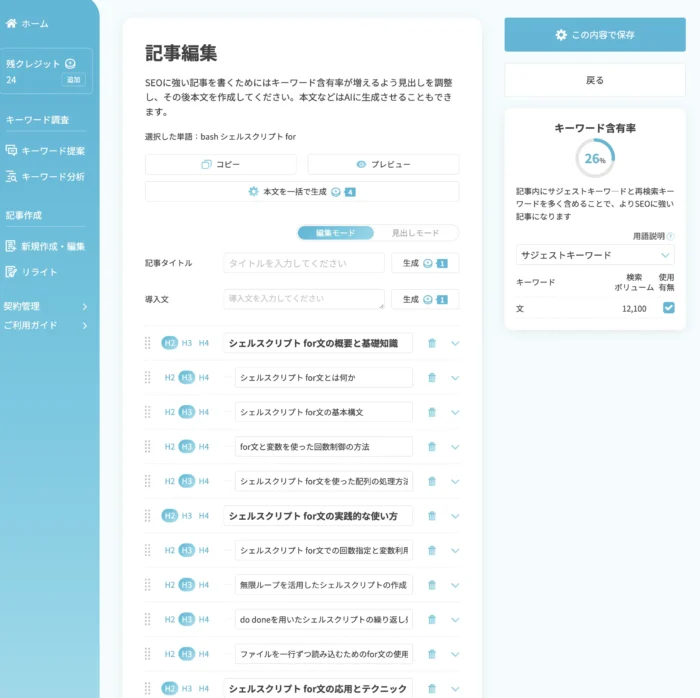Screen dimensions: 700x698
Task: Click the 用語説明 help icon
Action: point(670,237)
